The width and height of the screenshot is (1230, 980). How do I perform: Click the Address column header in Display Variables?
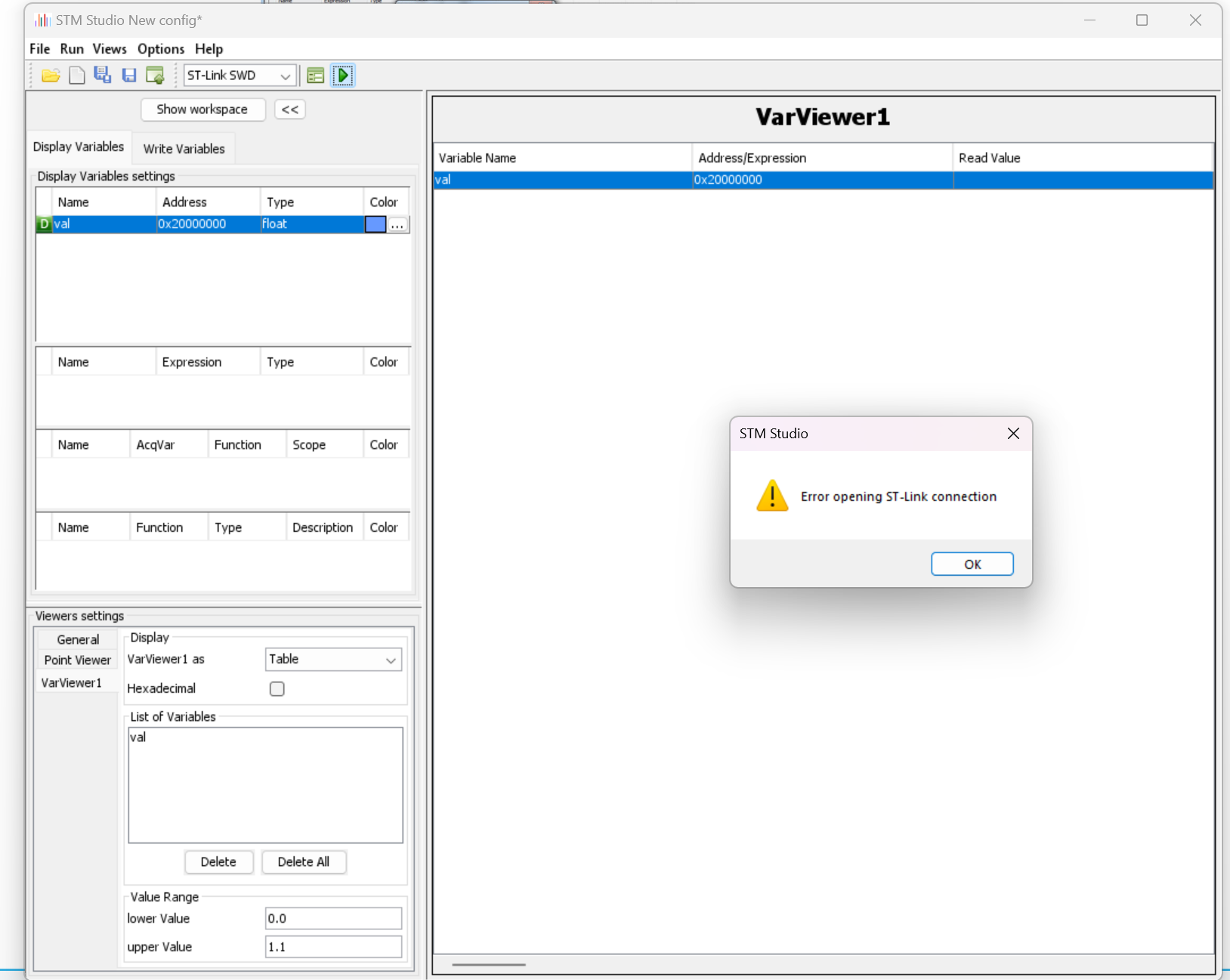click(x=208, y=202)
